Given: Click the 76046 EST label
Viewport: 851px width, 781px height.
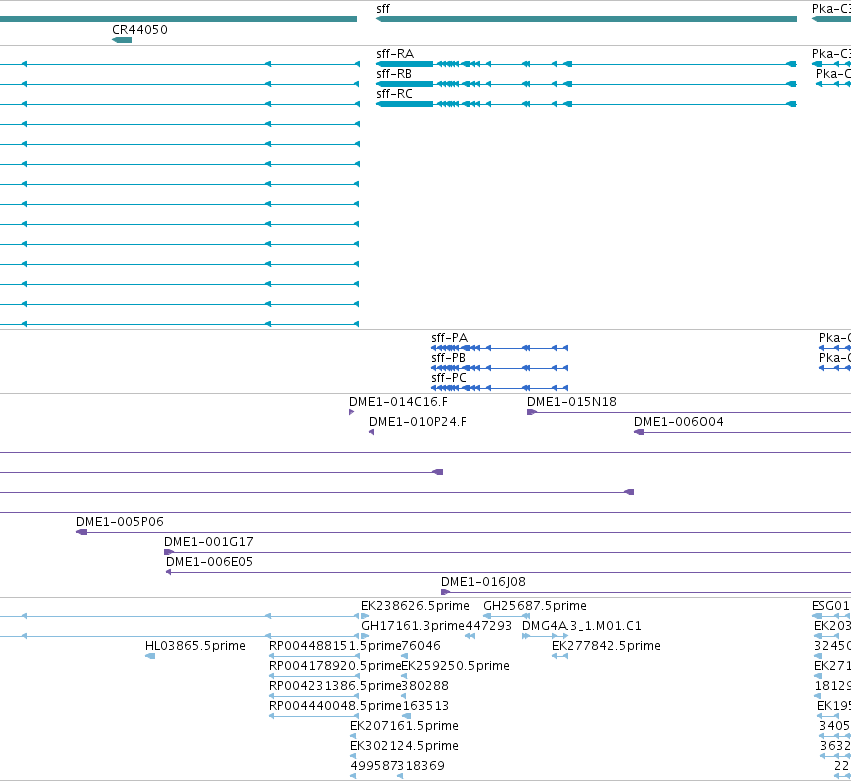Looking at the screenshot, I should (x=421, y=646).
